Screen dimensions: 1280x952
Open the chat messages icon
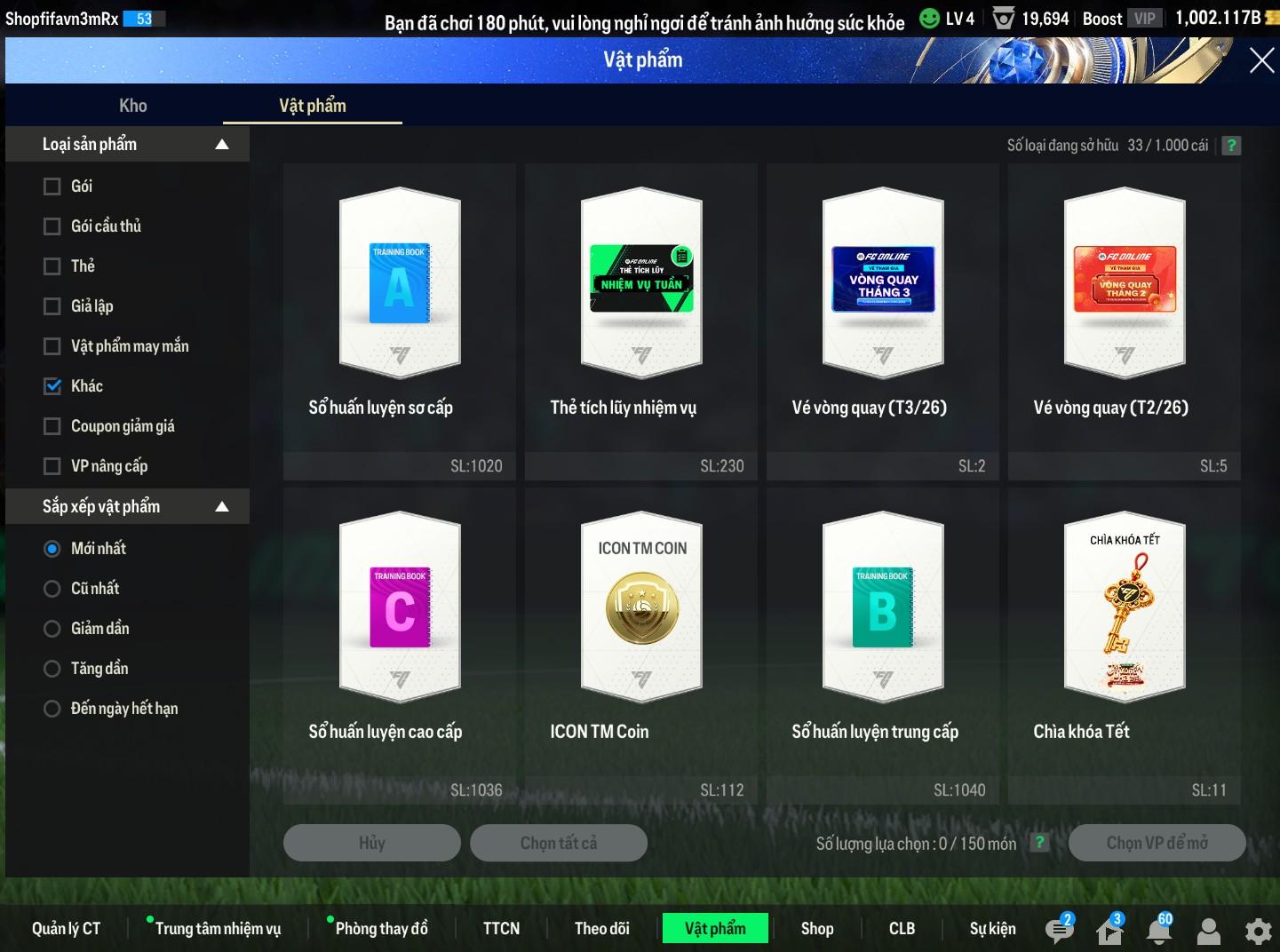1058,929
